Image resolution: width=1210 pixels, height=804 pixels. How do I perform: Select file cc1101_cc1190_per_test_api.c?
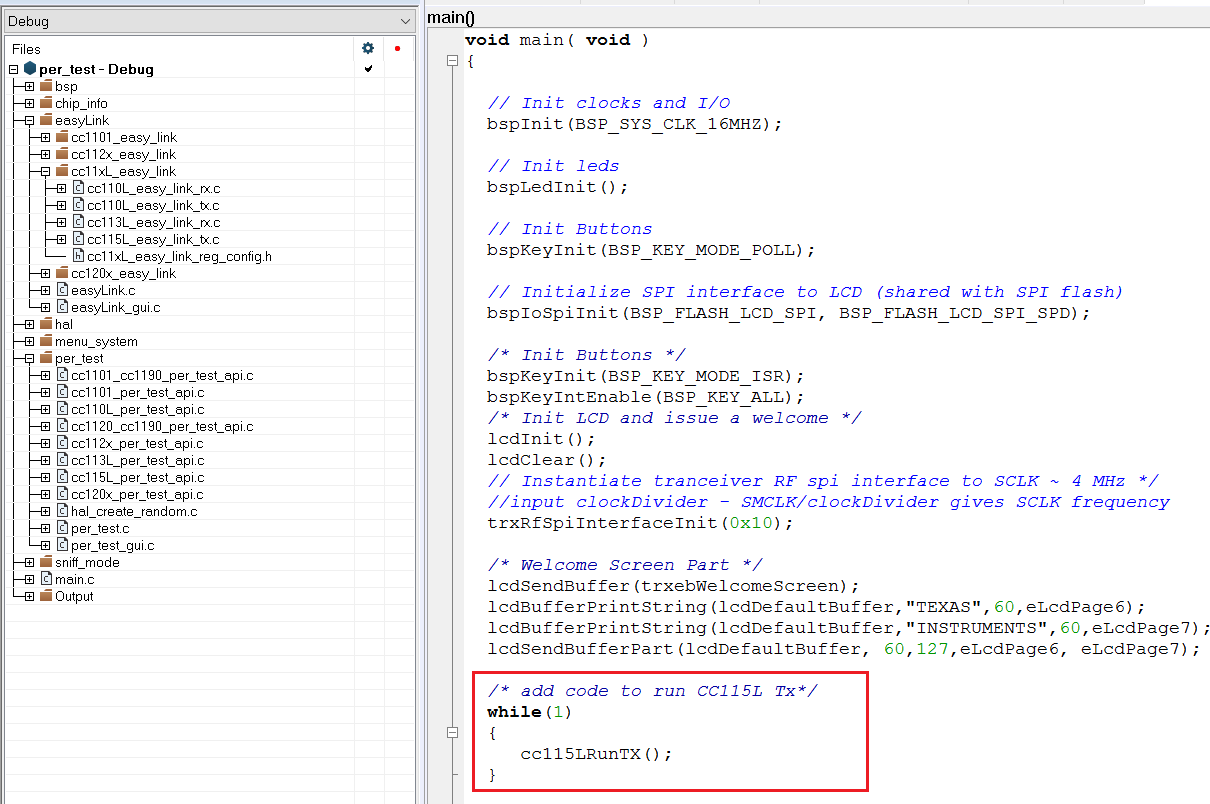[x=162, y=375]
